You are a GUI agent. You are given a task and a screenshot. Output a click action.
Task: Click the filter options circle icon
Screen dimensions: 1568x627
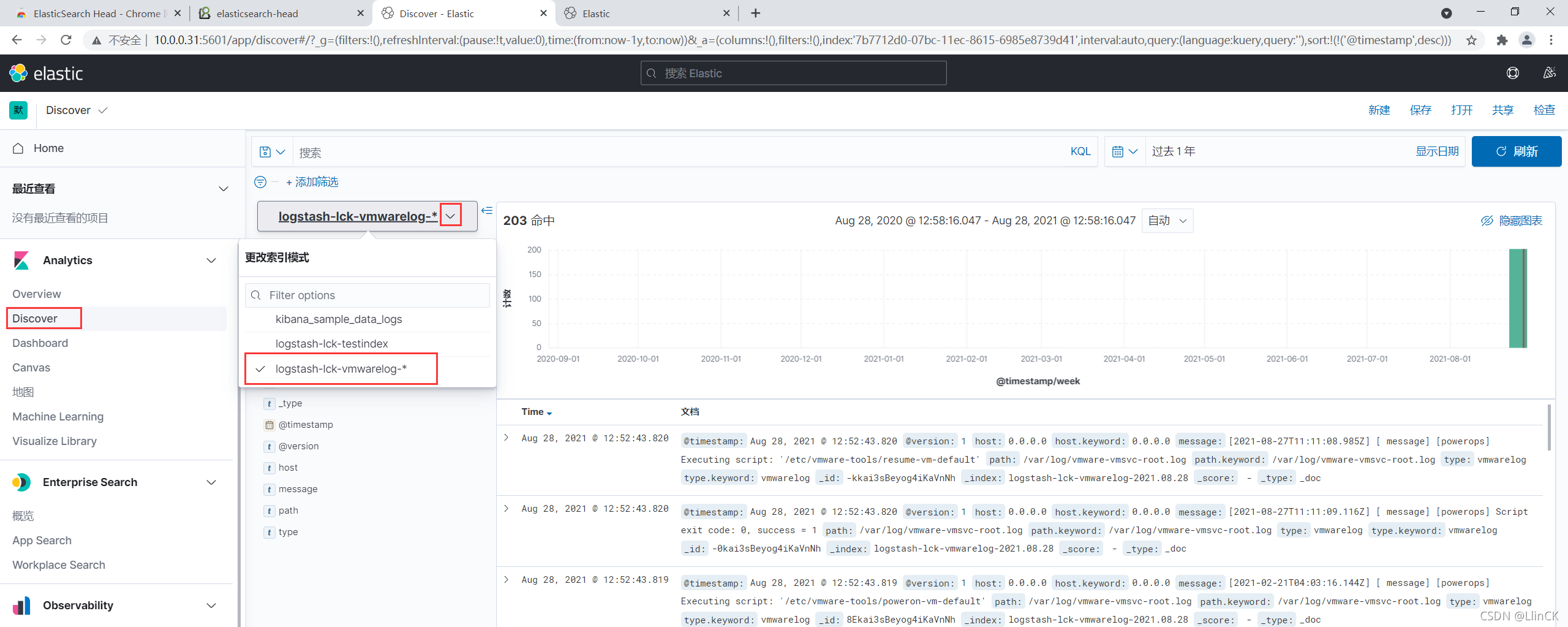(x=260, y=182)
